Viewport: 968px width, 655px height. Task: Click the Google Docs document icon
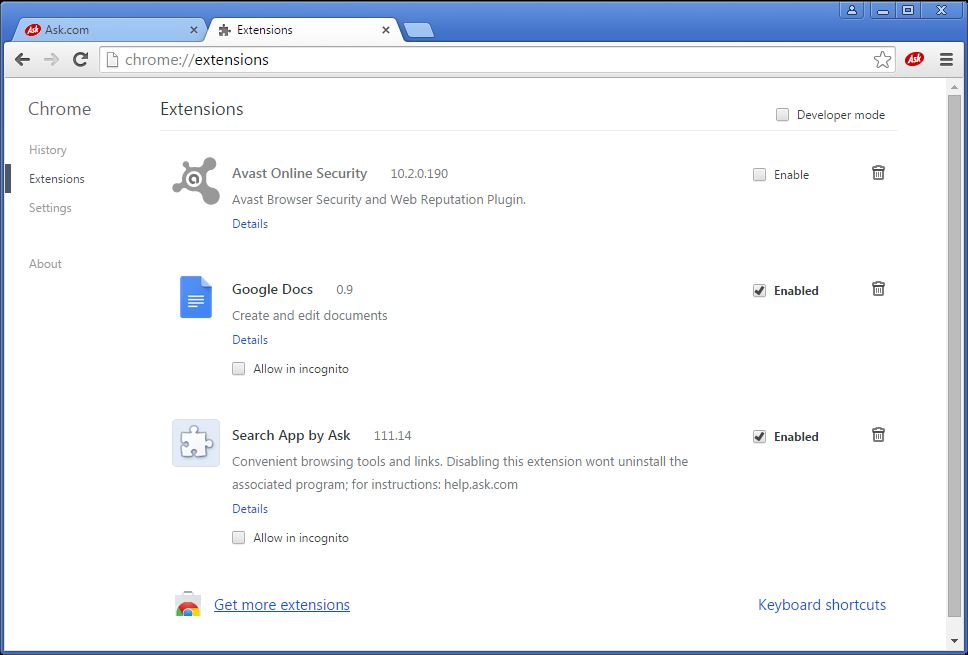(196, 297)
